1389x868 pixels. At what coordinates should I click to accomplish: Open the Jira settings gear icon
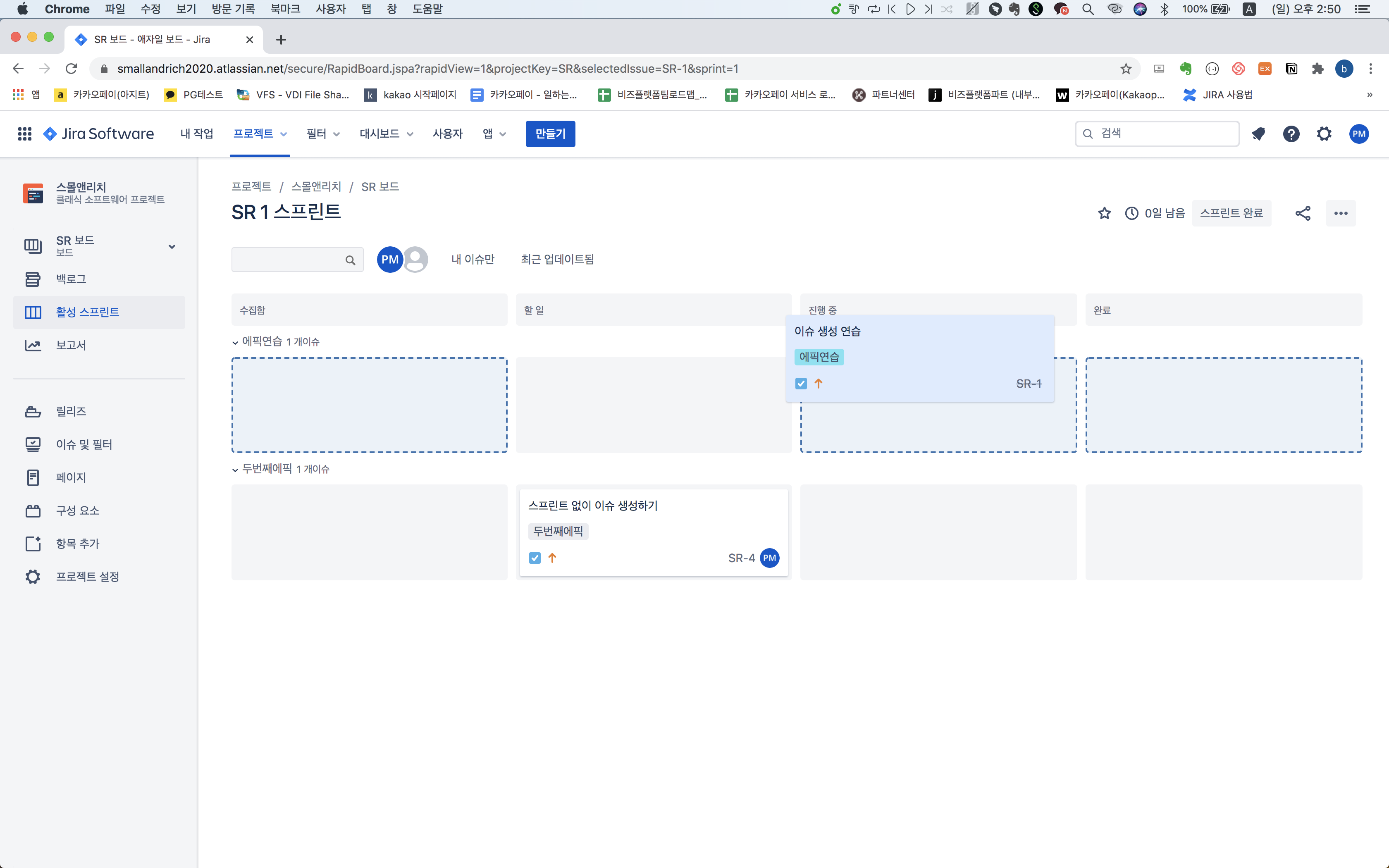1324,134
